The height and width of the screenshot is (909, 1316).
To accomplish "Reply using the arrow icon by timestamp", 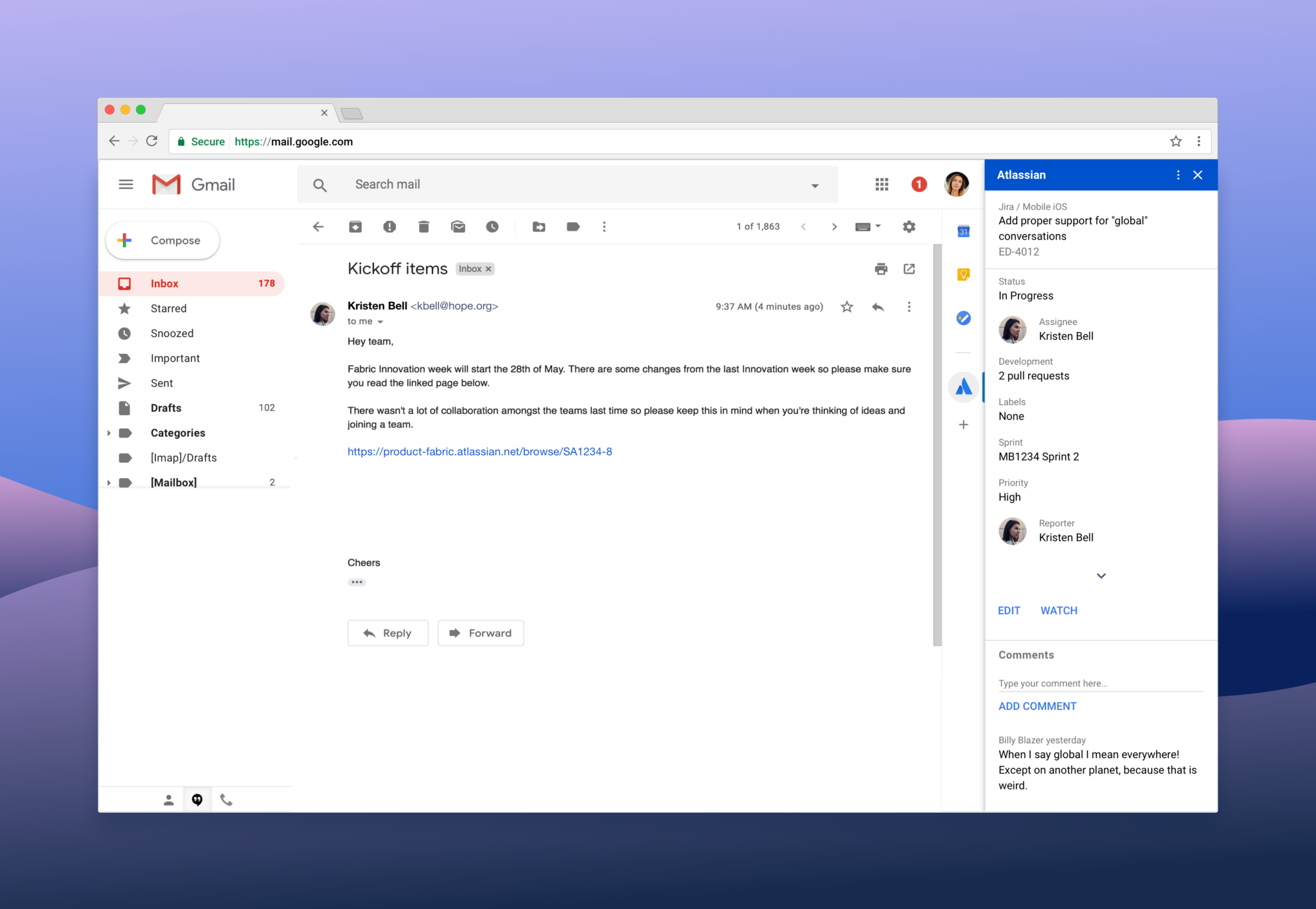I will coord(878,307).
